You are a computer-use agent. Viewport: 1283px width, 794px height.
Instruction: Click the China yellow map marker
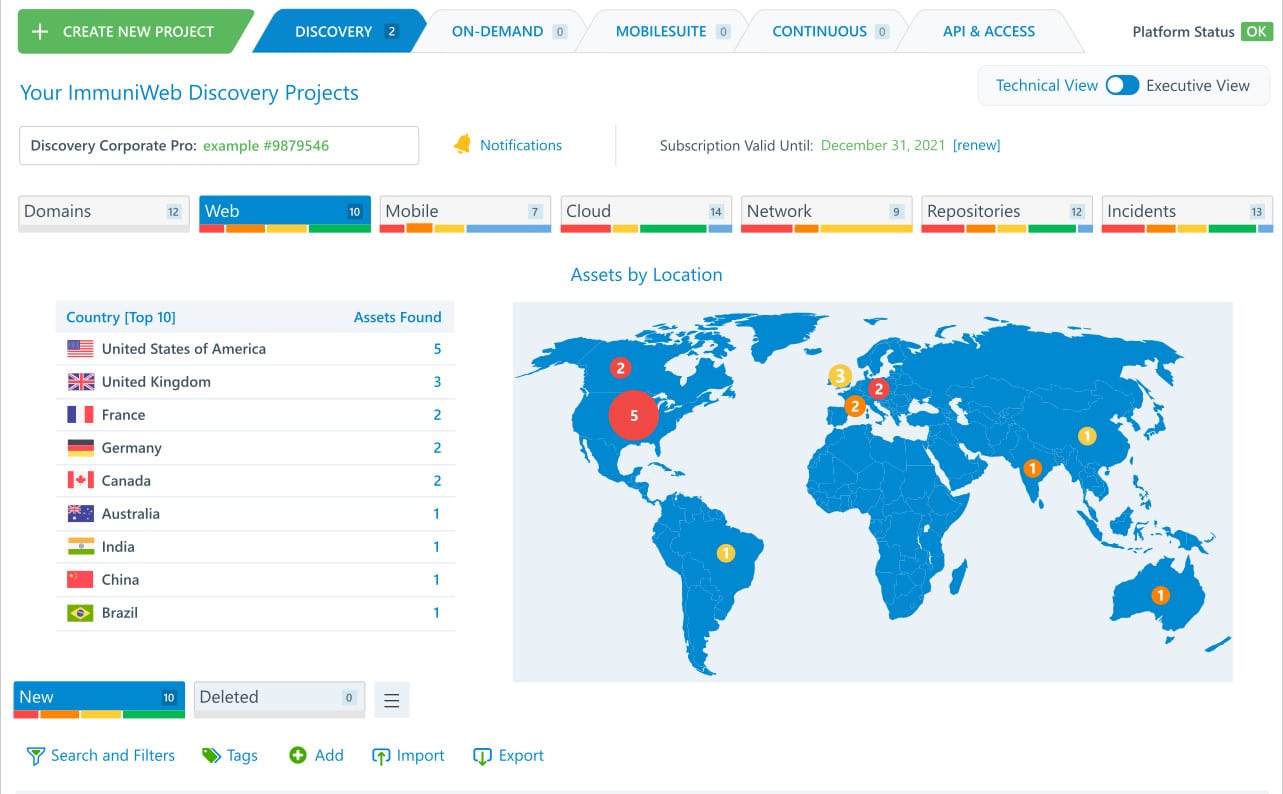tap(1087, 436)
